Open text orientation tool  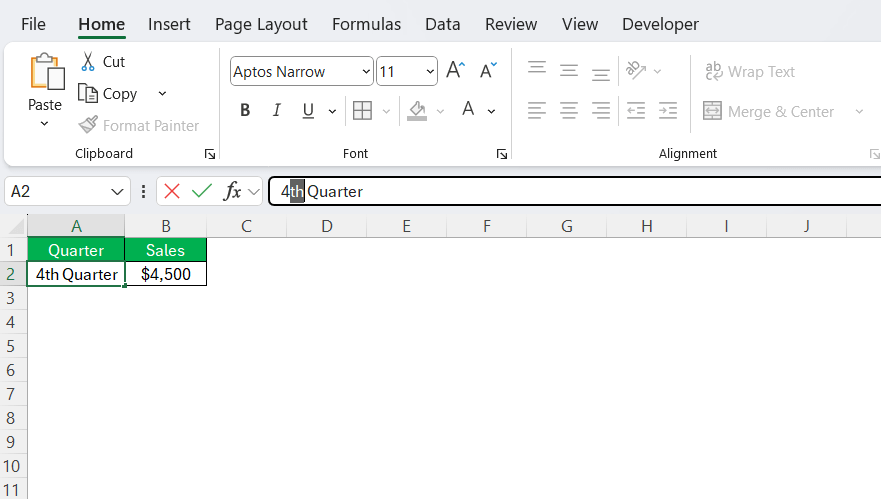pos(636,70)
